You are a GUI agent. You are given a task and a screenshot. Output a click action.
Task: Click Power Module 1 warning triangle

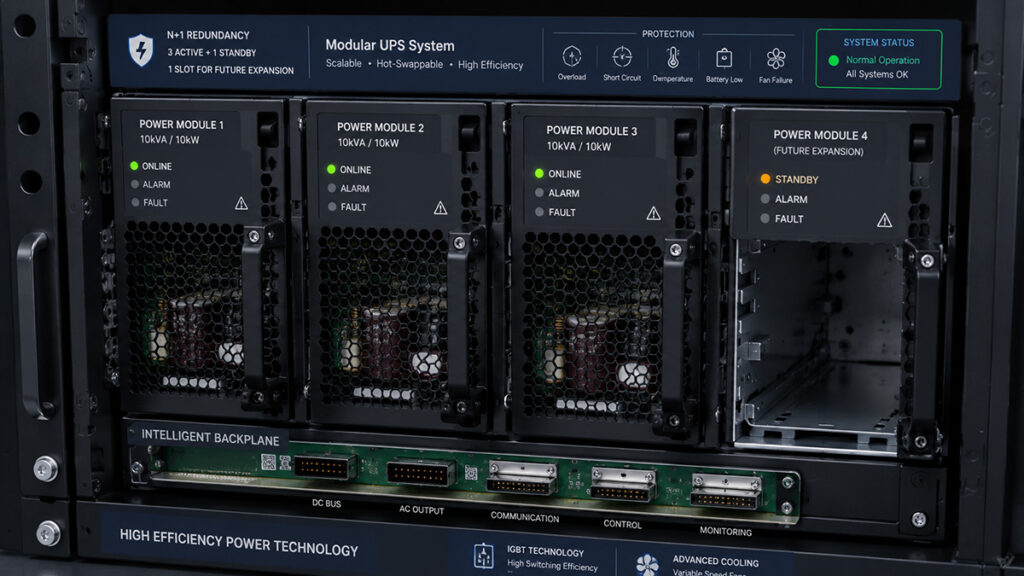[241, 203]
